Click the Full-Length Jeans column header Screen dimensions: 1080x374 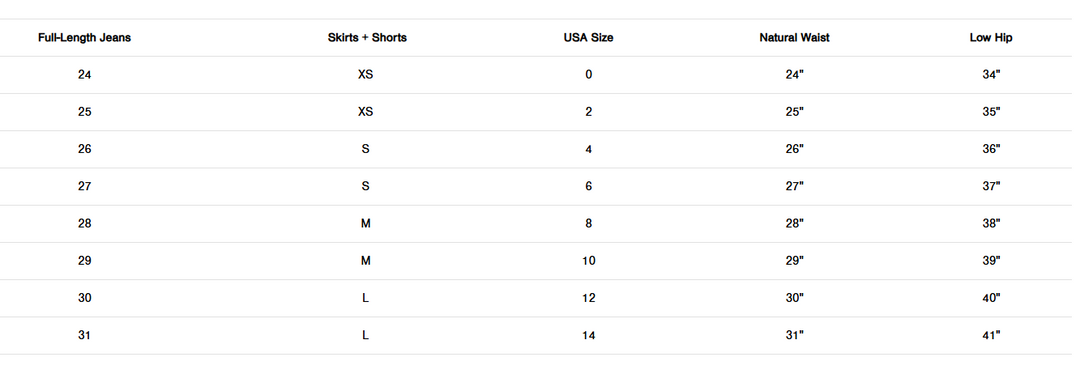(84, 38)
